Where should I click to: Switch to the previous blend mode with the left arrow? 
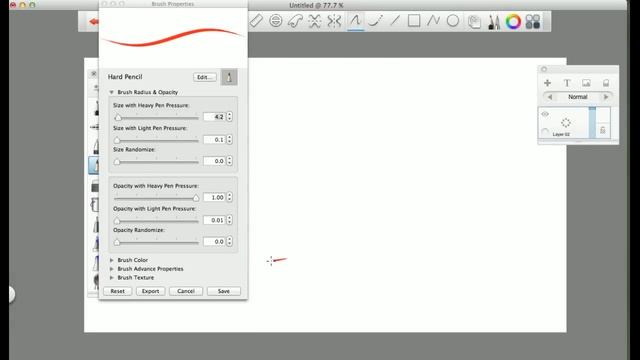tap(550, 97)
